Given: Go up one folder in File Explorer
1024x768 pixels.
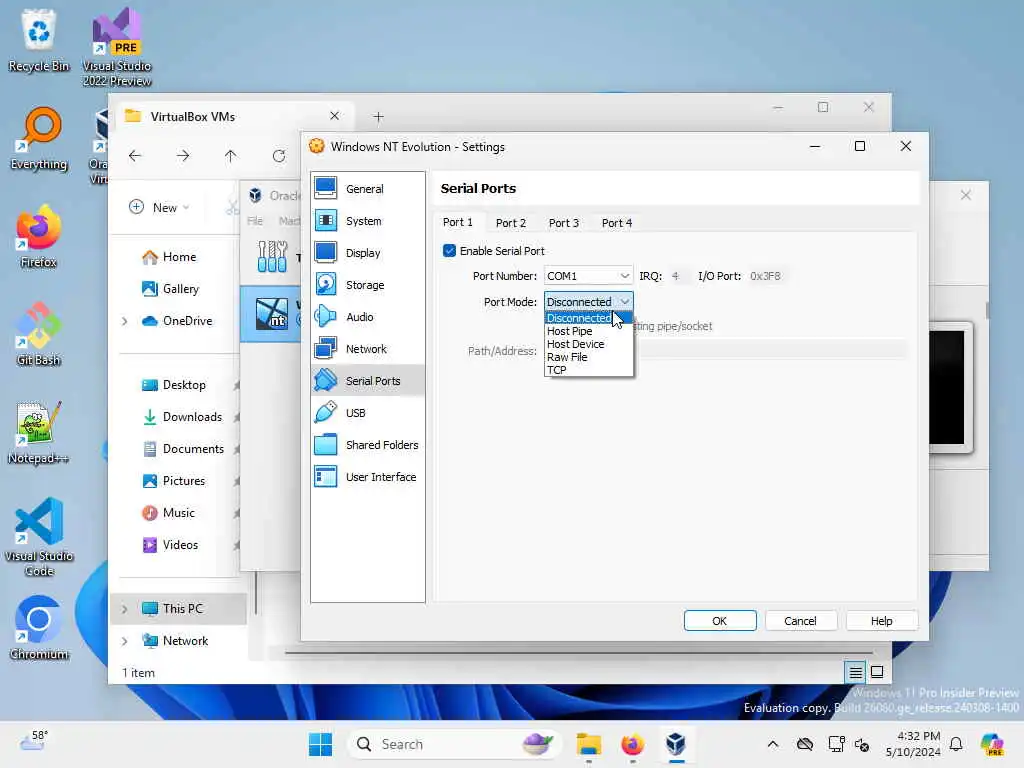Looking at the screenshot, I should pyautogui.click(x=231, y=156).
